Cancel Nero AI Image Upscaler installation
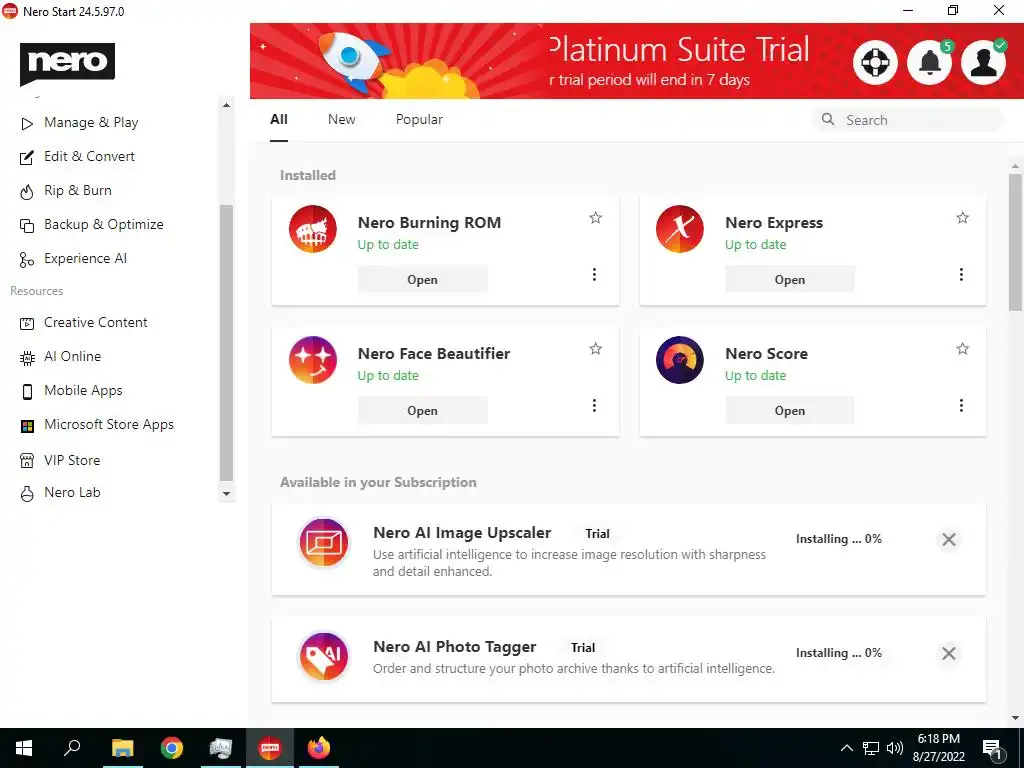 (x=949, y=539)
